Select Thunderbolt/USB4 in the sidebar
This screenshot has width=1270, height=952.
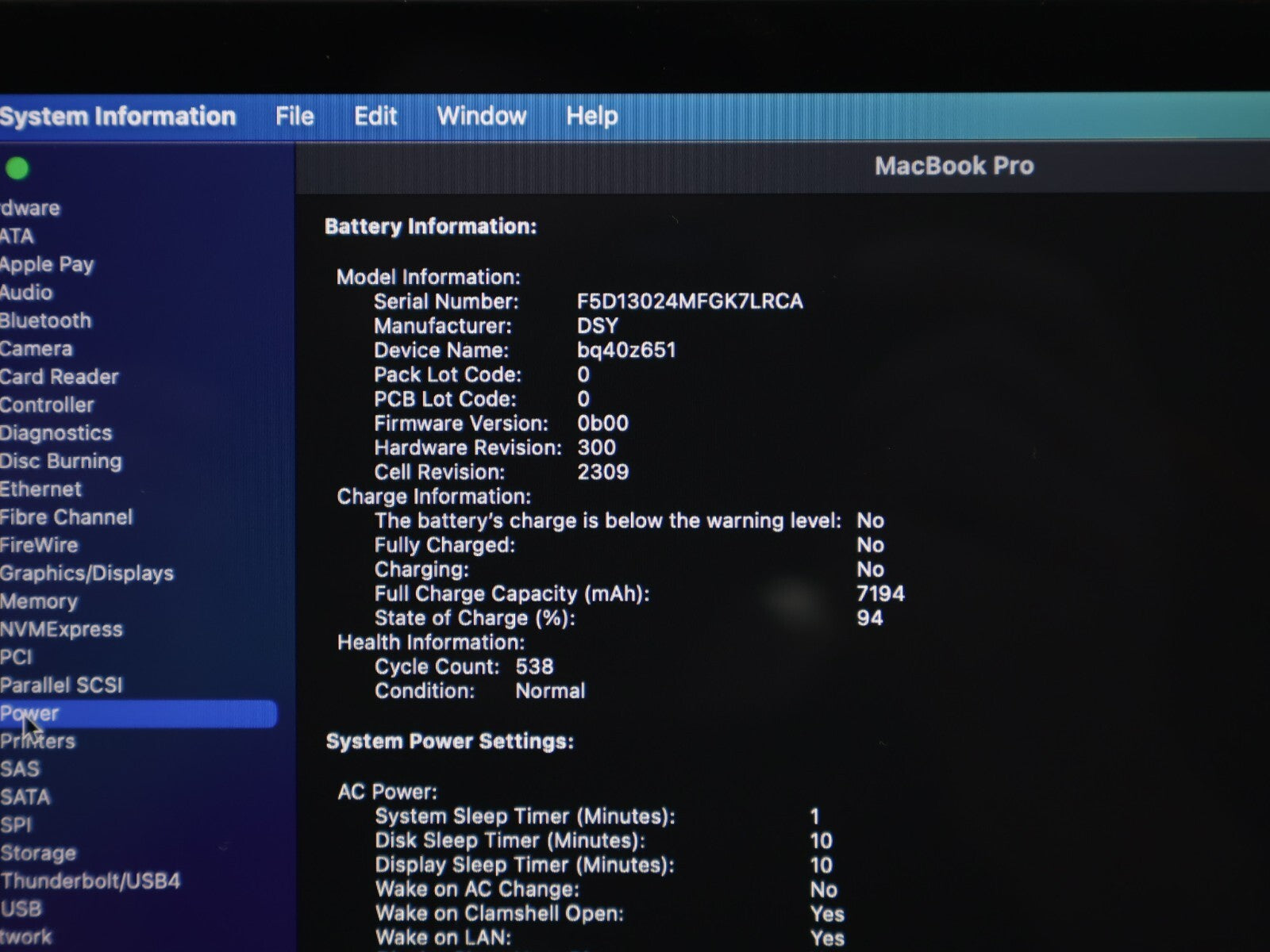pyautogui.click(x=90, y=881)
